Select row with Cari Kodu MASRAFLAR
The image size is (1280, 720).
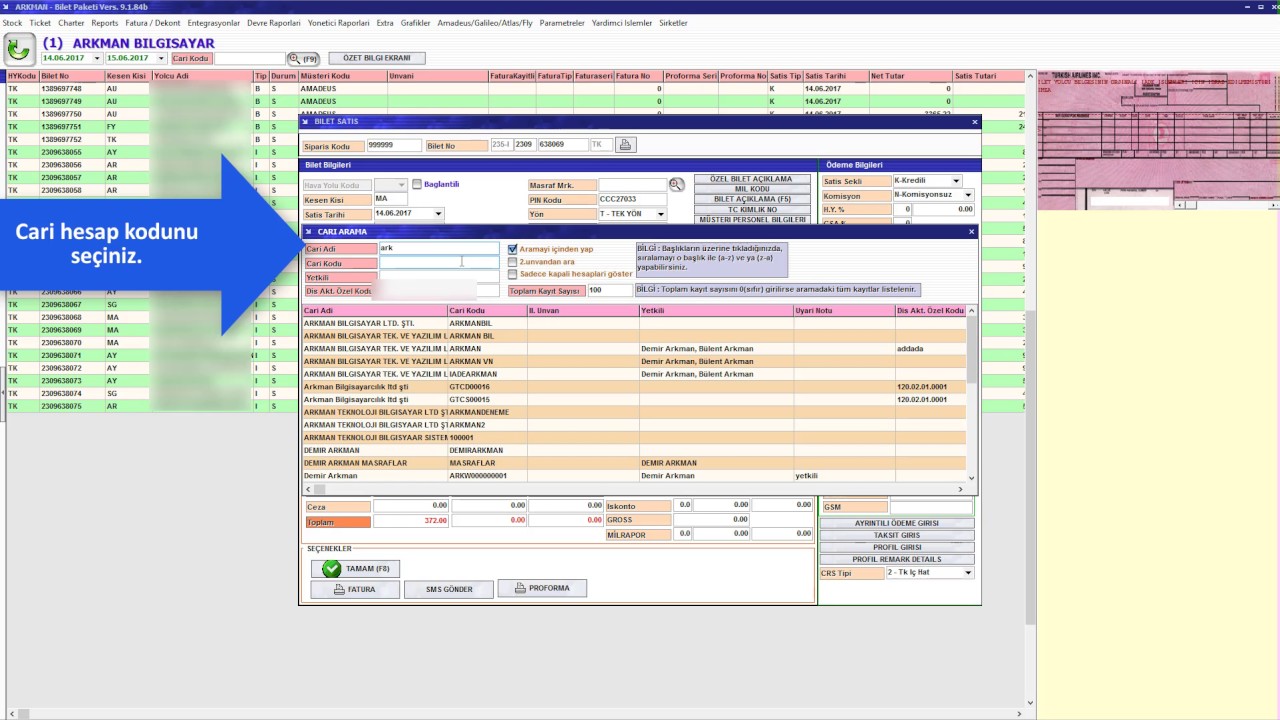pos(634,463)
